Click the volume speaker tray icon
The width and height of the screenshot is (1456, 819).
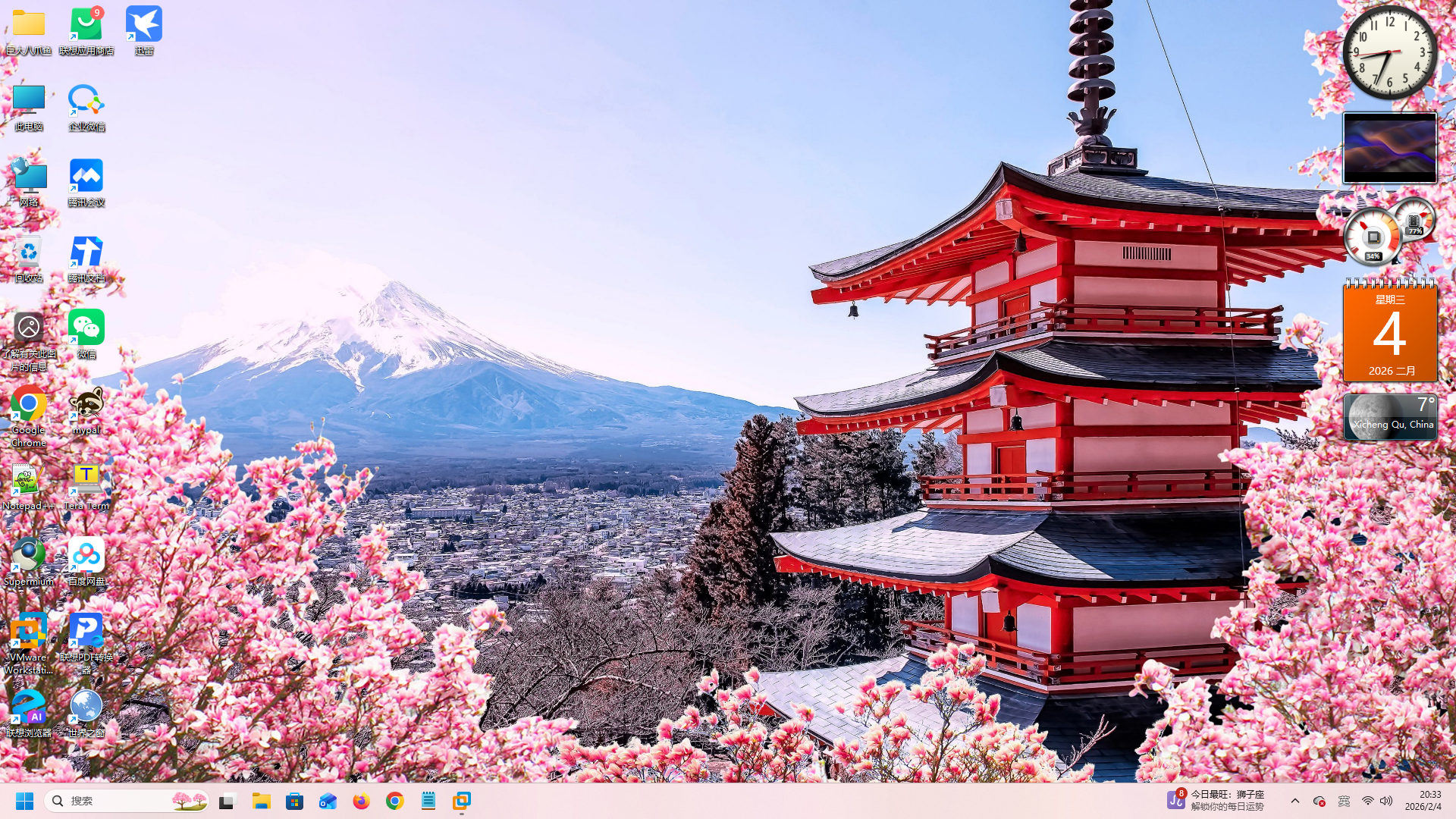pyautogui.click(x=1386, y=801)
